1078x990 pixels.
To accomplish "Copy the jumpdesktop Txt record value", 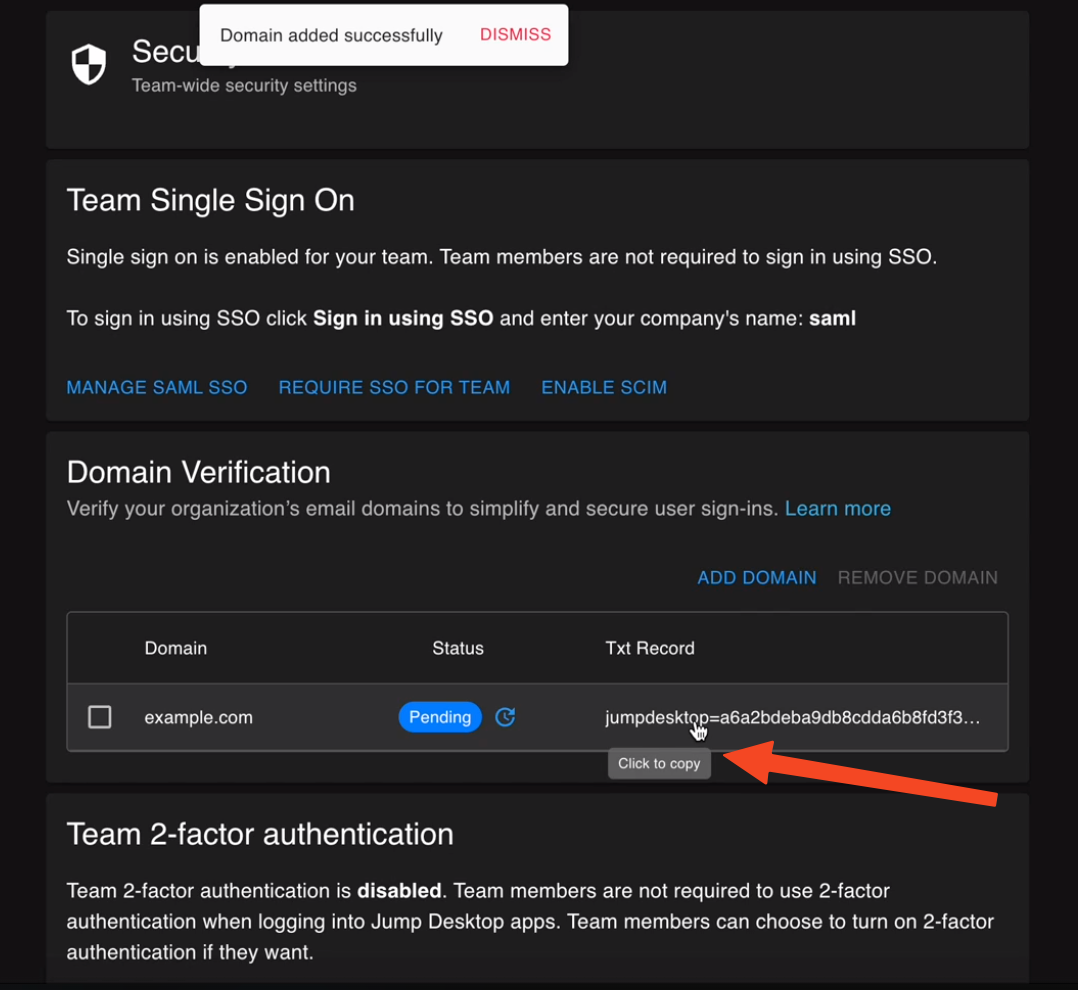I will 793,717.
